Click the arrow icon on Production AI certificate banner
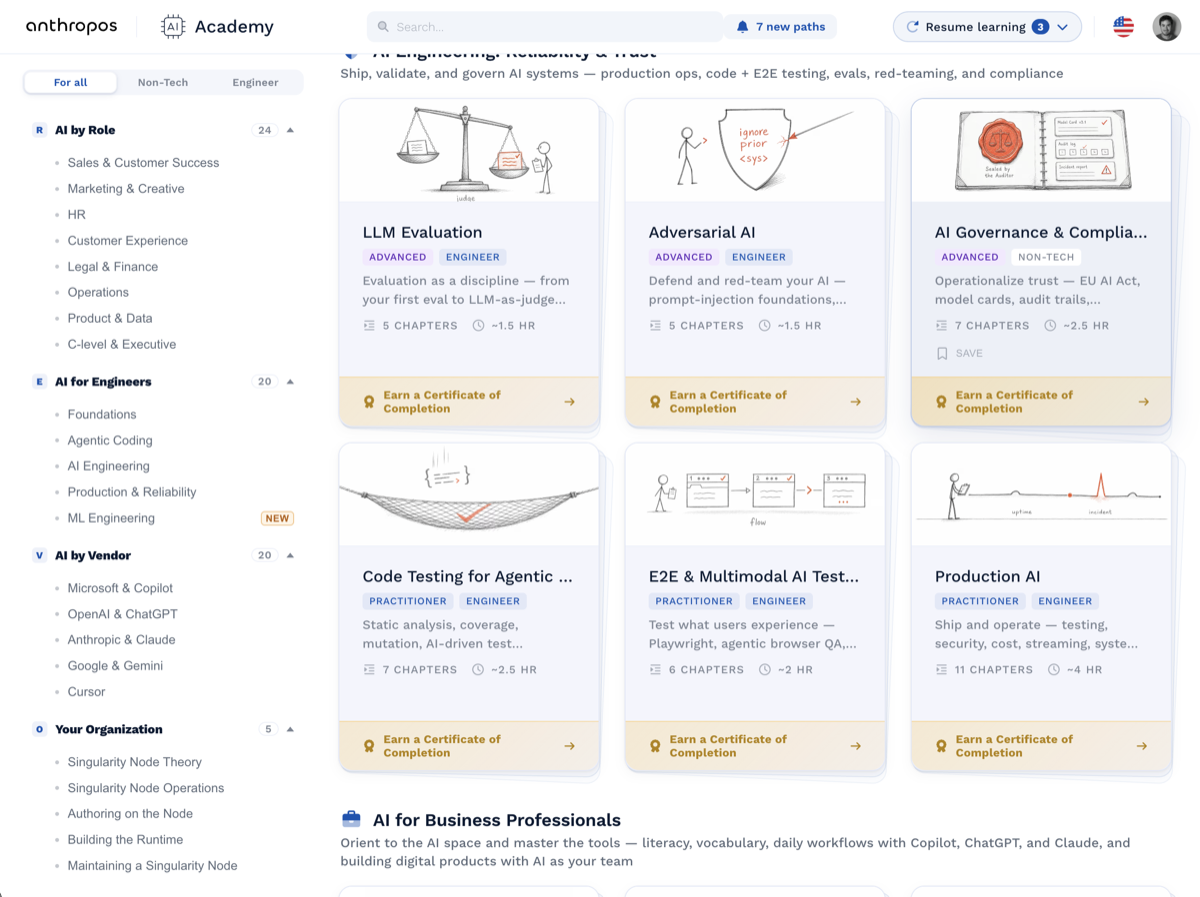 pyautogui.click(x=1141, y=746)
